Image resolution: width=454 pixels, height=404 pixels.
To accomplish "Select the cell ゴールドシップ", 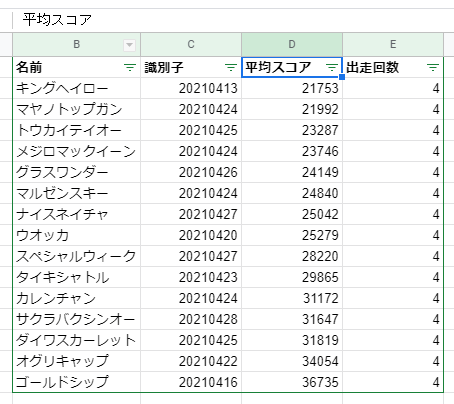I will point(77,382).
